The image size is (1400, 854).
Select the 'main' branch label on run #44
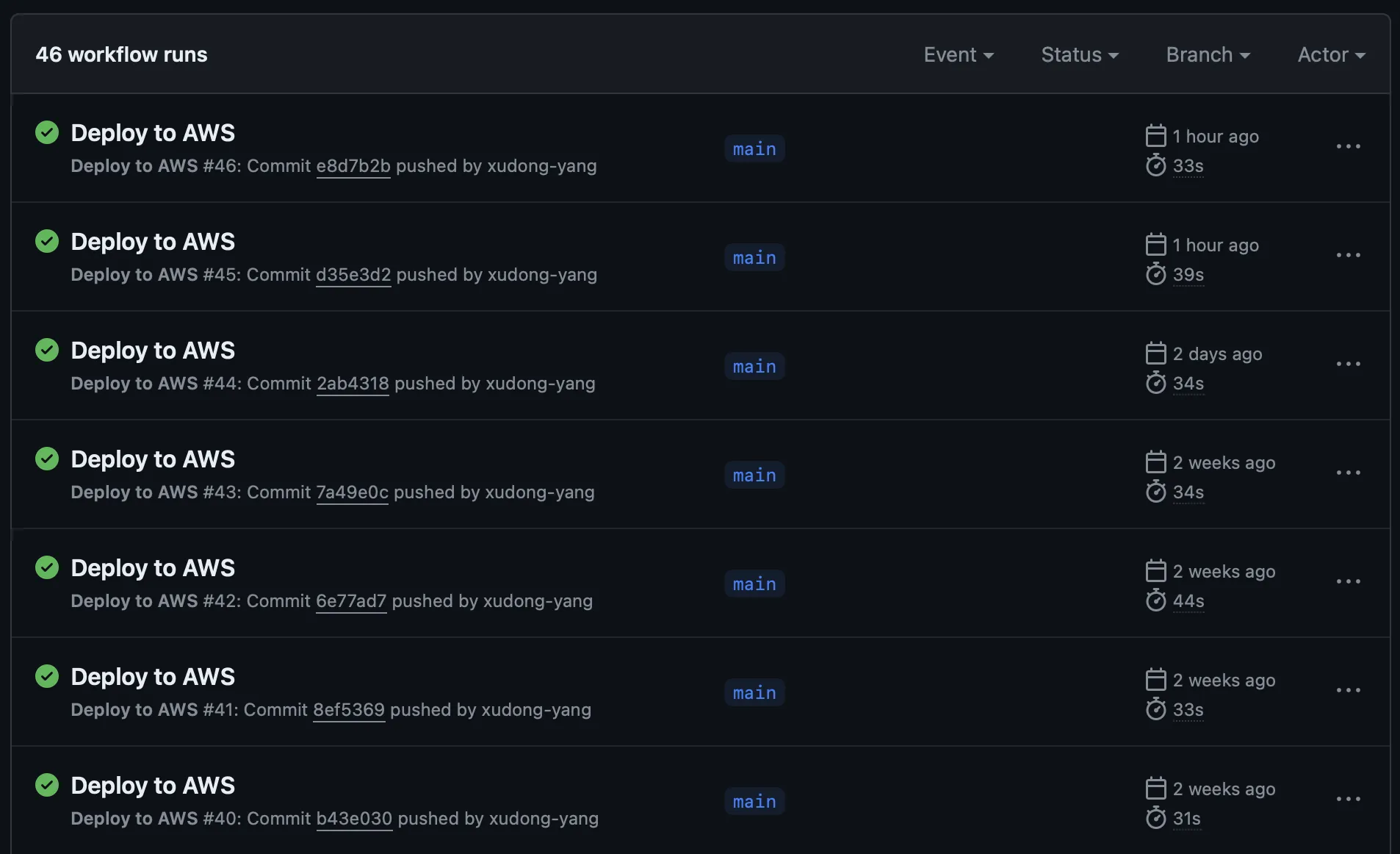[754, 366]
